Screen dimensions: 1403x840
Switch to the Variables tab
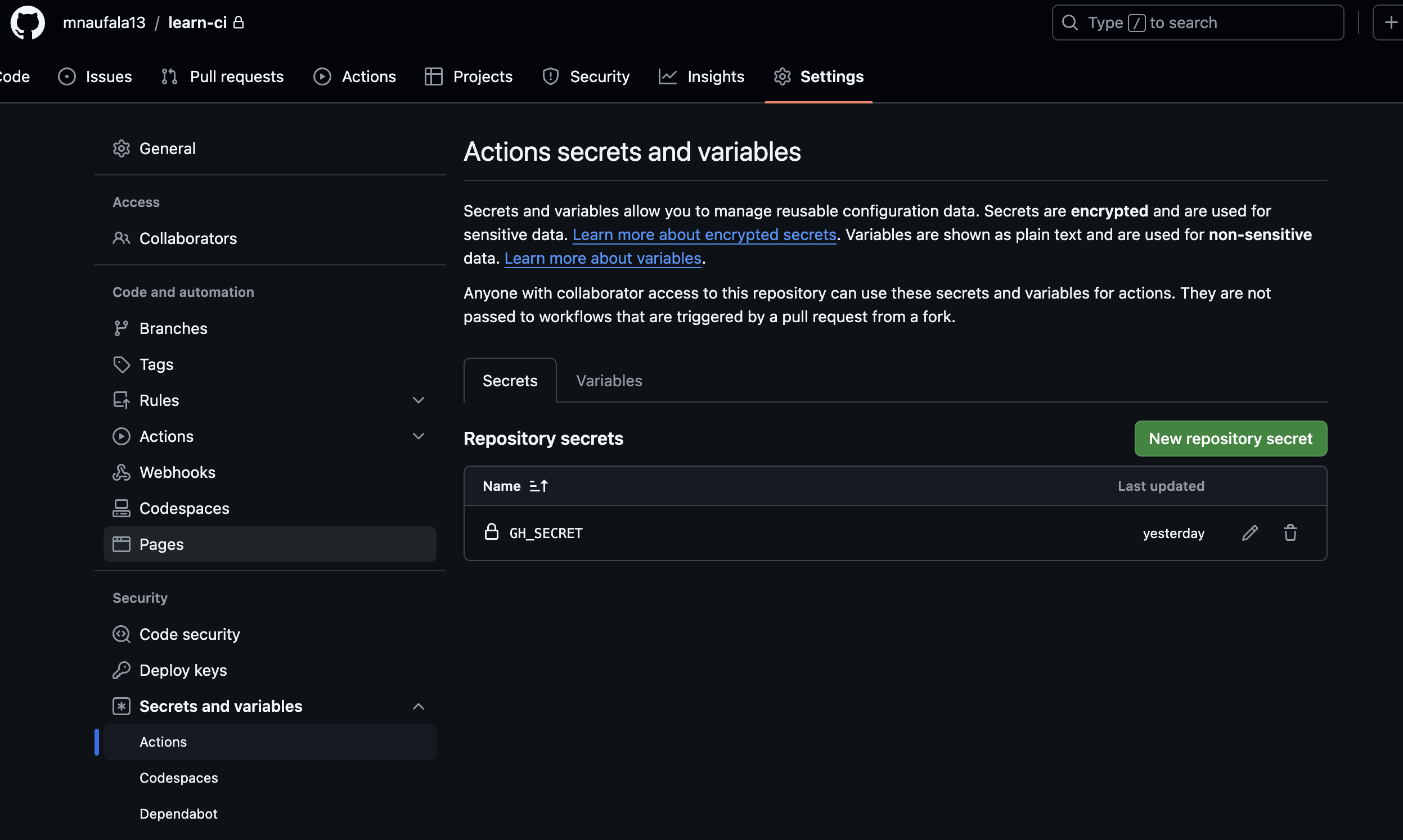[609, 381]
